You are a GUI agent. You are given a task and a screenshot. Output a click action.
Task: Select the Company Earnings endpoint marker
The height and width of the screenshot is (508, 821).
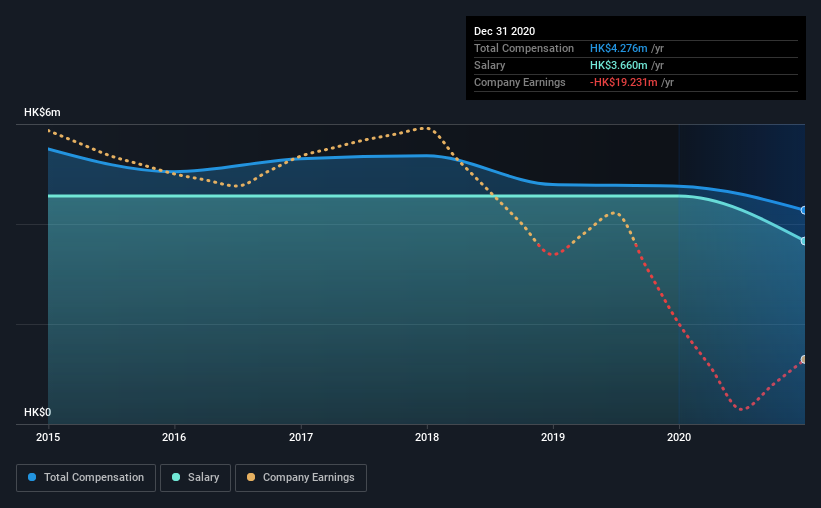click(803, 359)
